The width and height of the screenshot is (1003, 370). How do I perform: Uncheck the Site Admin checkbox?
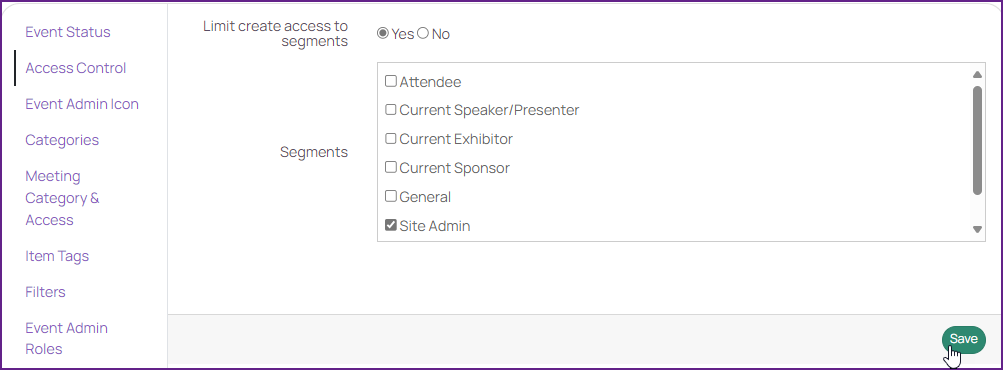pos(390,225)
